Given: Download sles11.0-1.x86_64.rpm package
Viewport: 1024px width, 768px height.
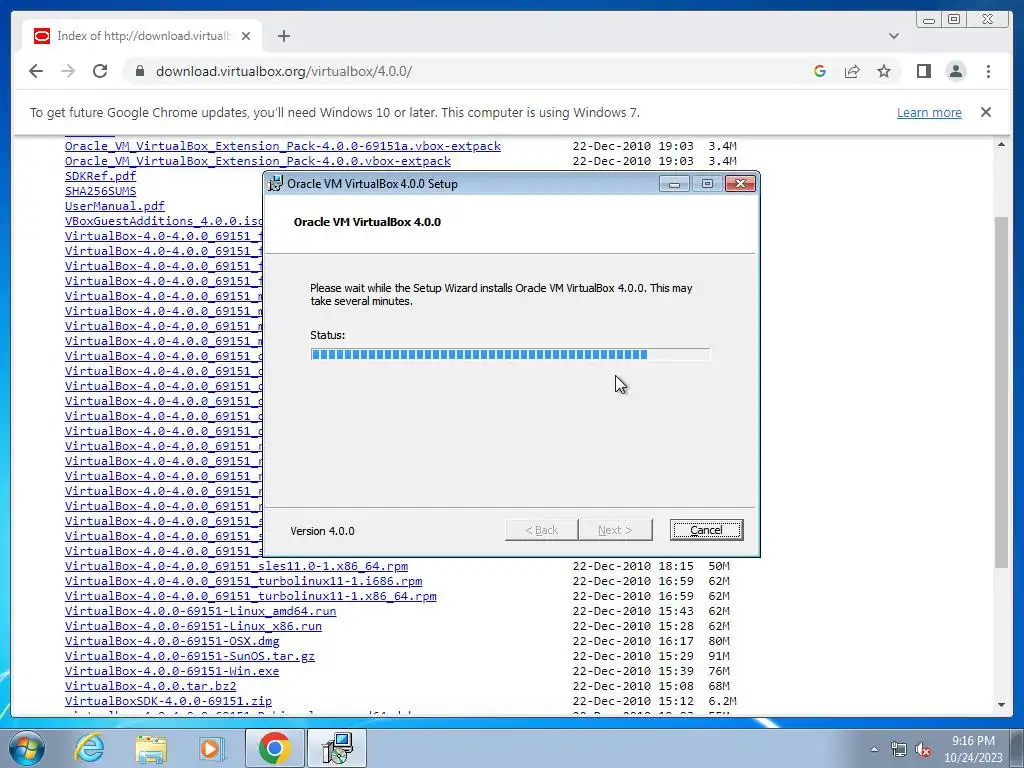Looking at the screenshot, I should tap(236, 566).
